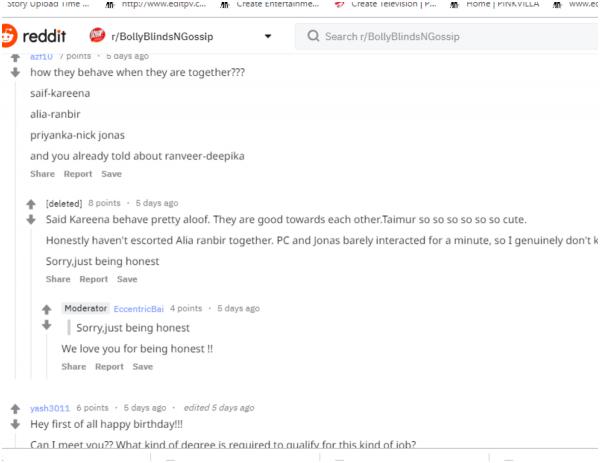Save the 'We love you' comment
The height and width of the screenshot is (463, 600).
(x=143, y=367)
